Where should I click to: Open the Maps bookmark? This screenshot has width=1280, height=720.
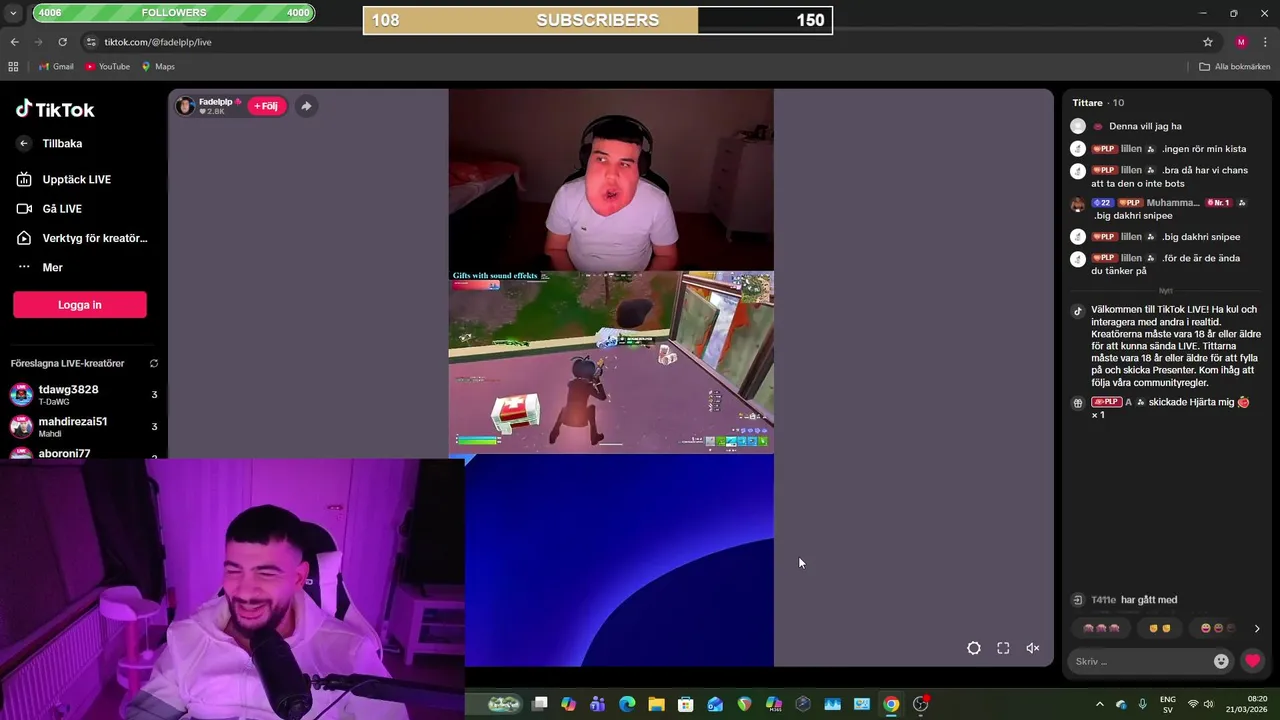pos(158,67)
